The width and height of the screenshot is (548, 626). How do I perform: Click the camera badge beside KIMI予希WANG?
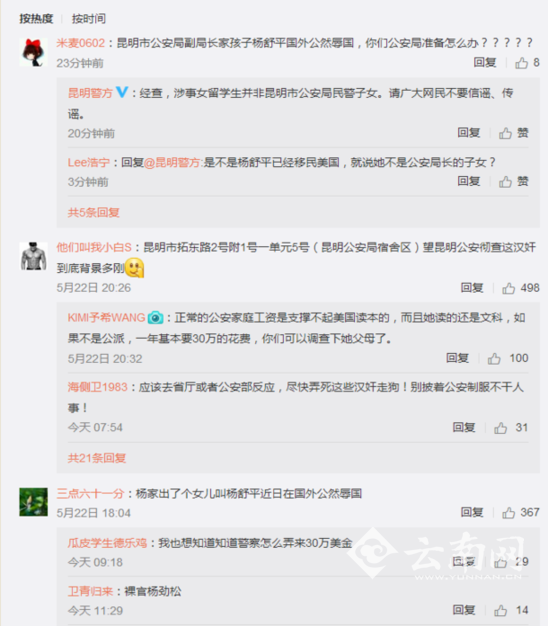tap(155, 318)
